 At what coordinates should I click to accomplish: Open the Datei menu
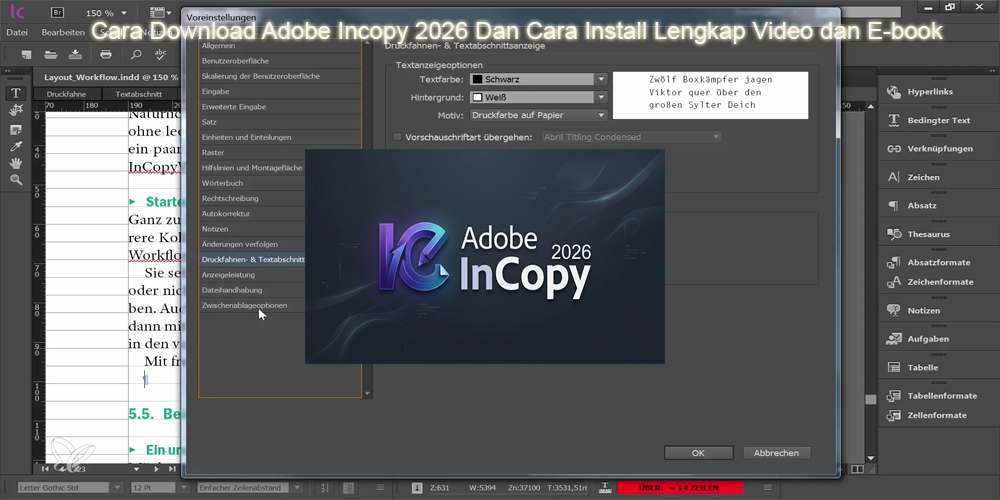pyautogui.click(x=17, y=32)
